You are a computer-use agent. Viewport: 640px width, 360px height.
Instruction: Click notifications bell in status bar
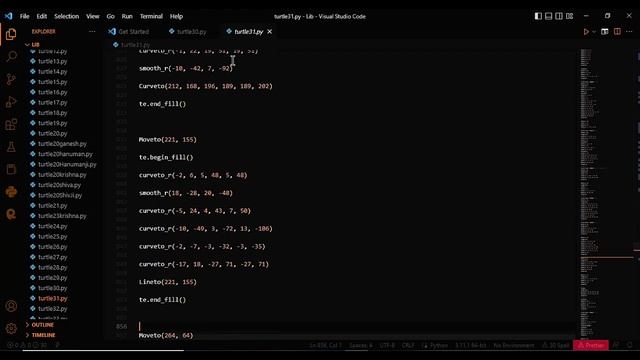coord(630,345)
